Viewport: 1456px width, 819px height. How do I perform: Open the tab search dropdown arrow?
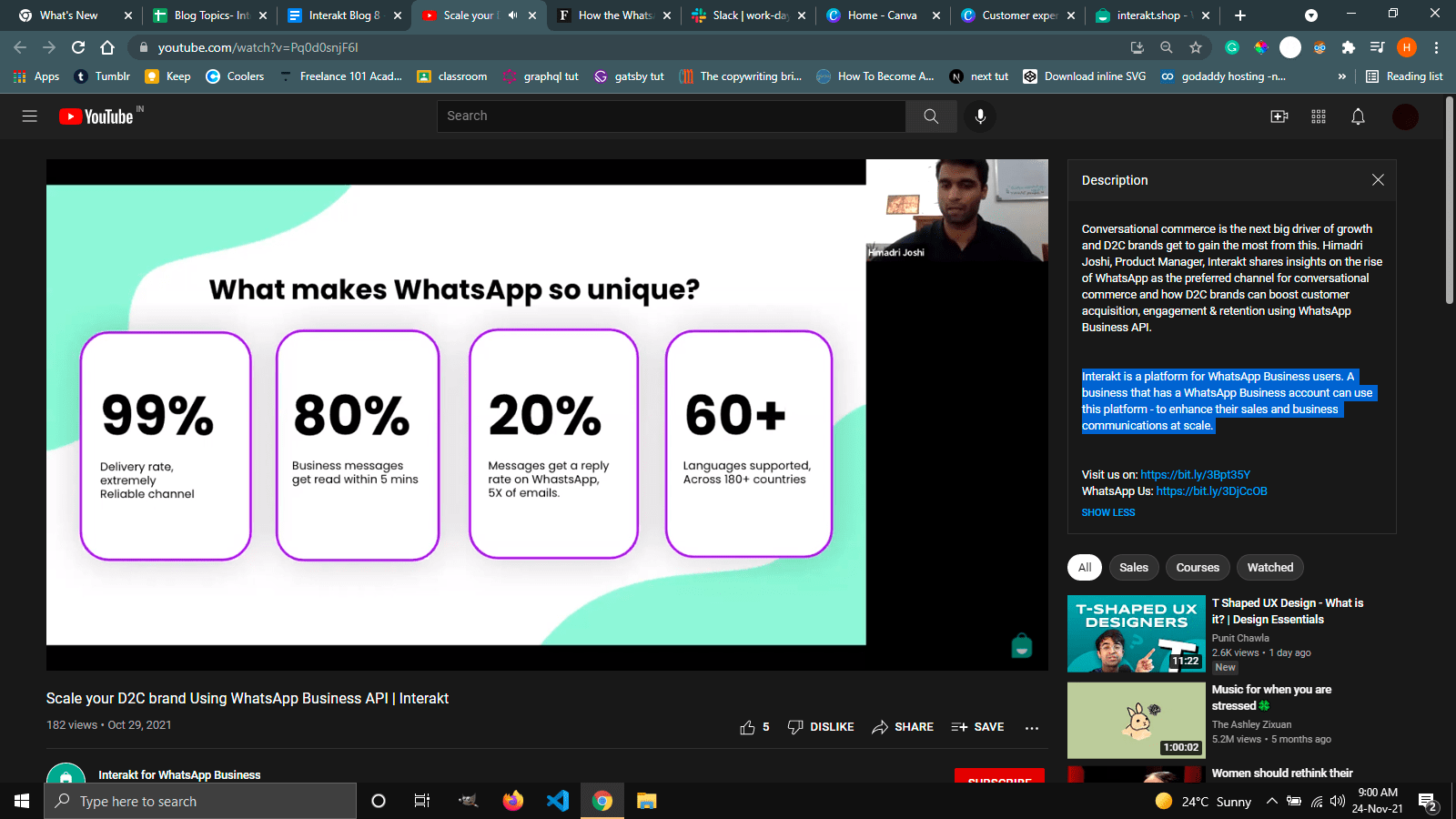click(1310, 15)
